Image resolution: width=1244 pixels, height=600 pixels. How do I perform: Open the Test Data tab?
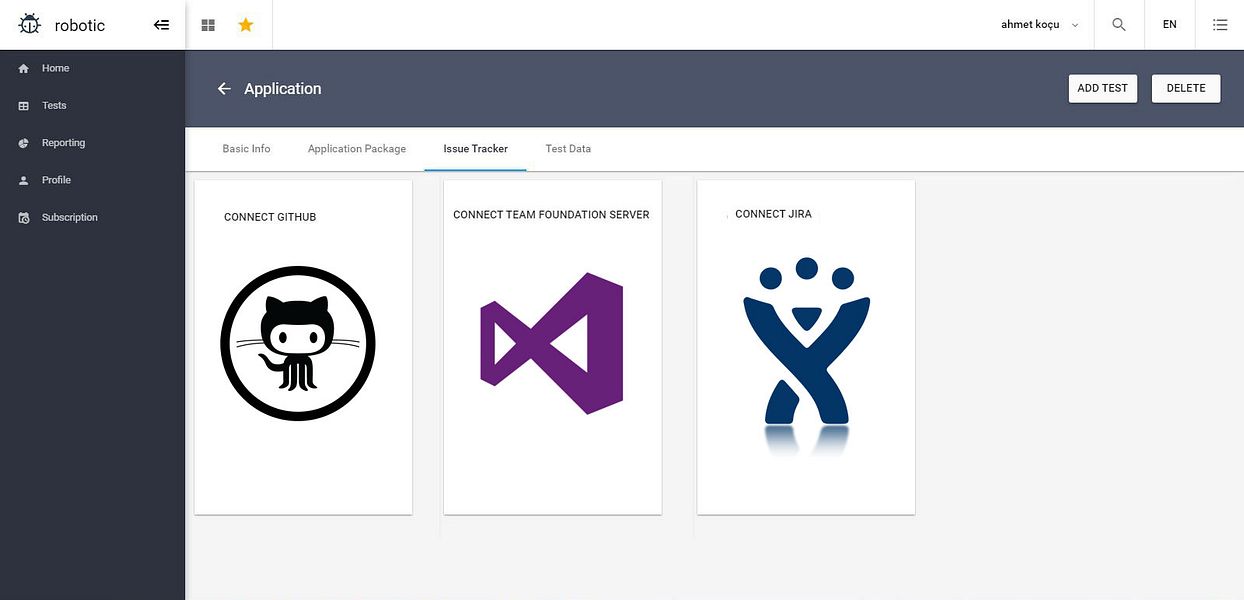point(568,149)
